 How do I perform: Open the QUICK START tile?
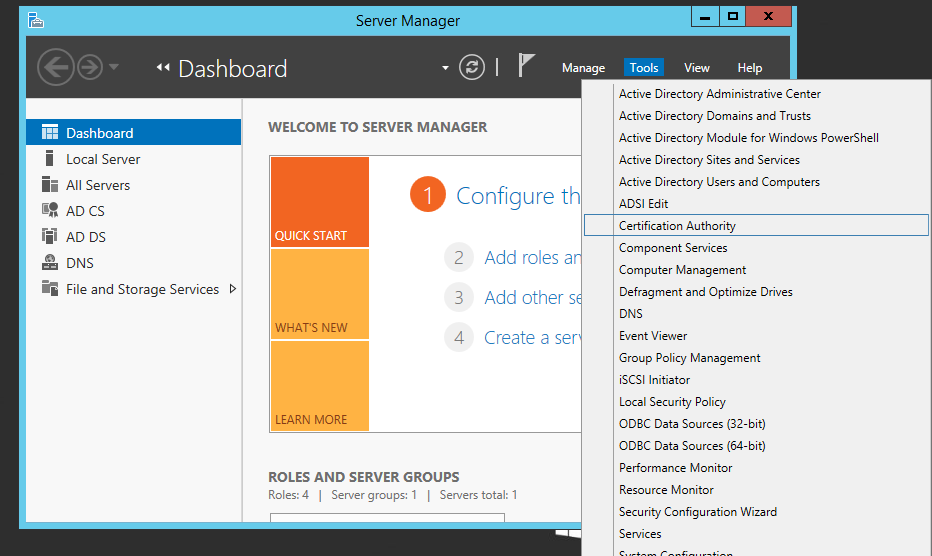click(320, 202)
